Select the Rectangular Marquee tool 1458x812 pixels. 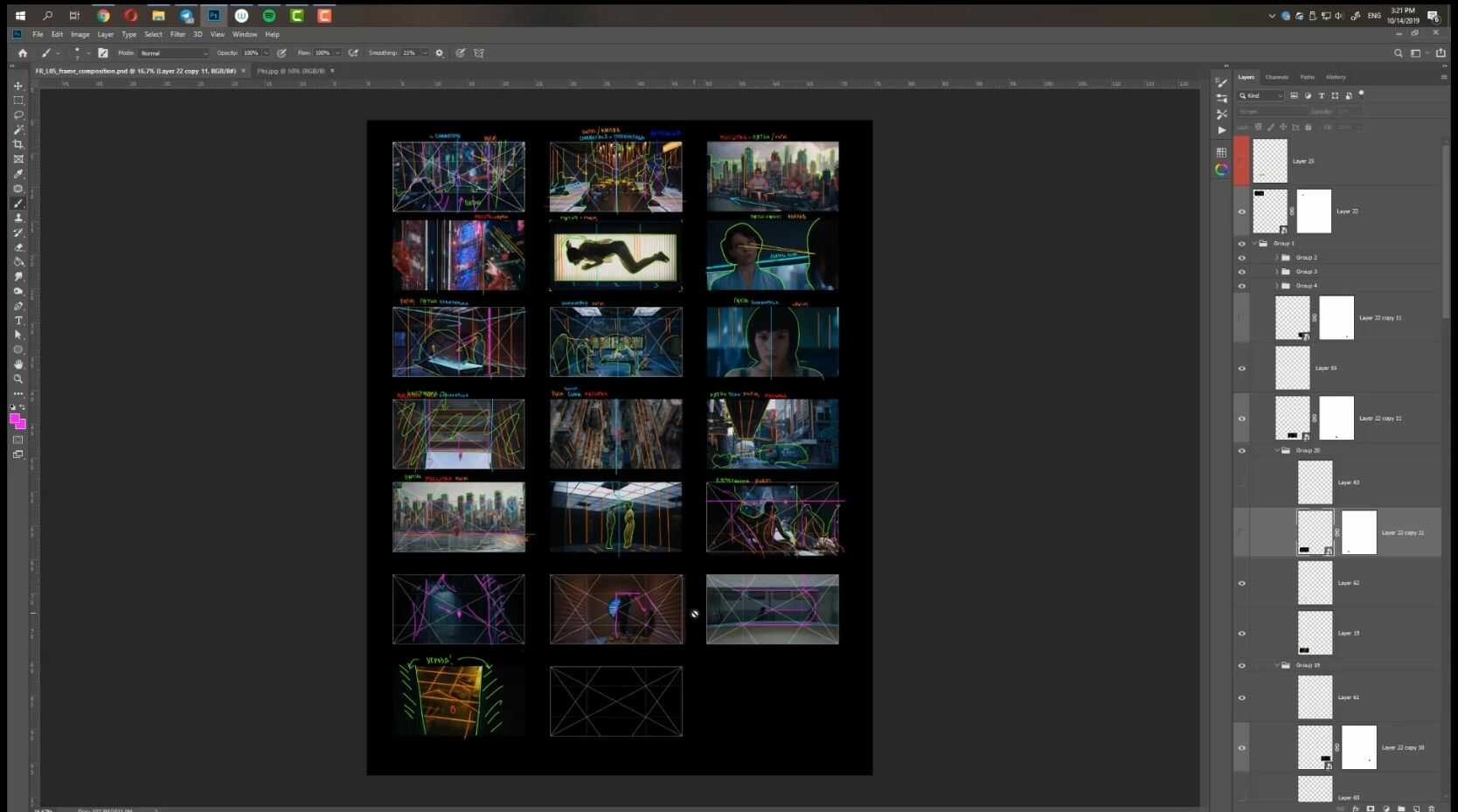(x=17, y=101)
